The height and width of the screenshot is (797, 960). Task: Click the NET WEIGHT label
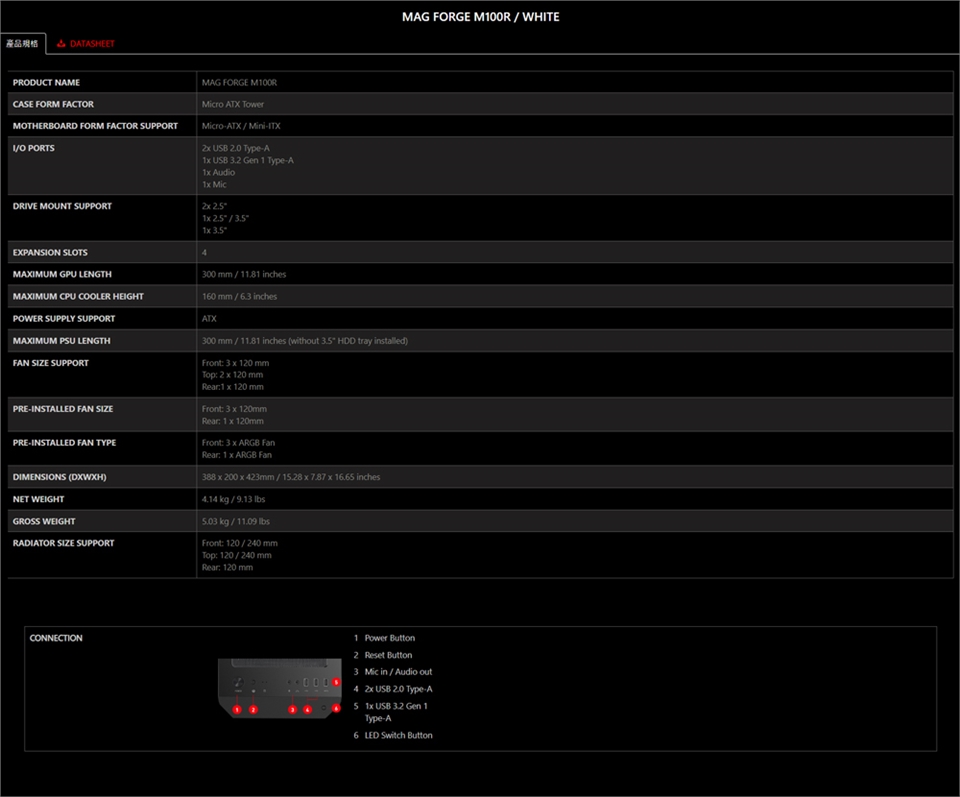pyautogui.click(x=39, y=500)
